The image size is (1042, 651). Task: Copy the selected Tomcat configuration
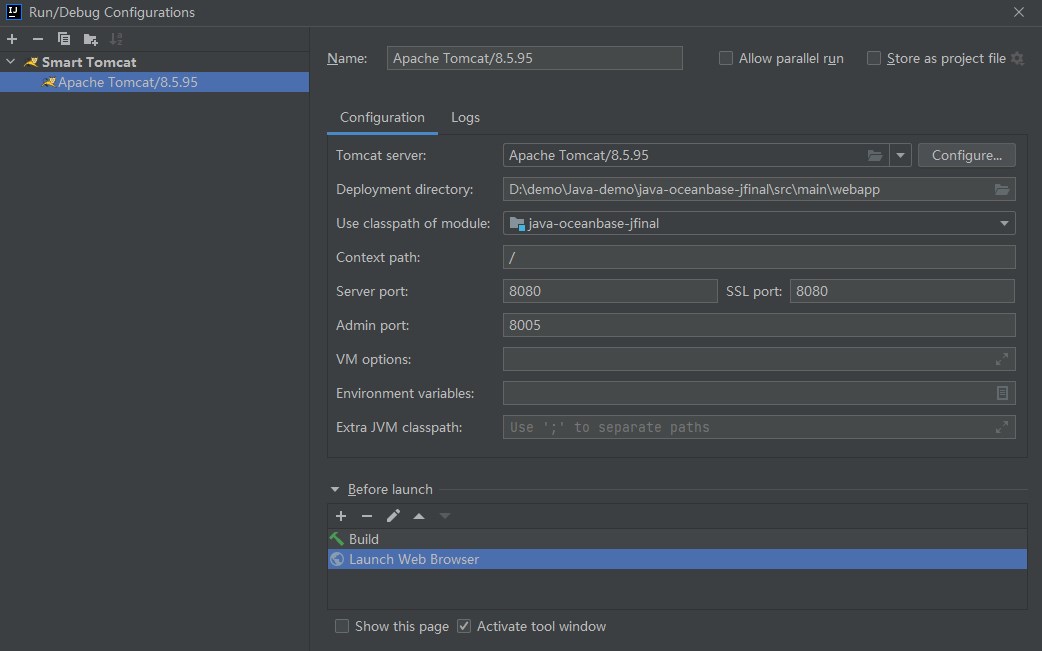[x=61, y=39]
